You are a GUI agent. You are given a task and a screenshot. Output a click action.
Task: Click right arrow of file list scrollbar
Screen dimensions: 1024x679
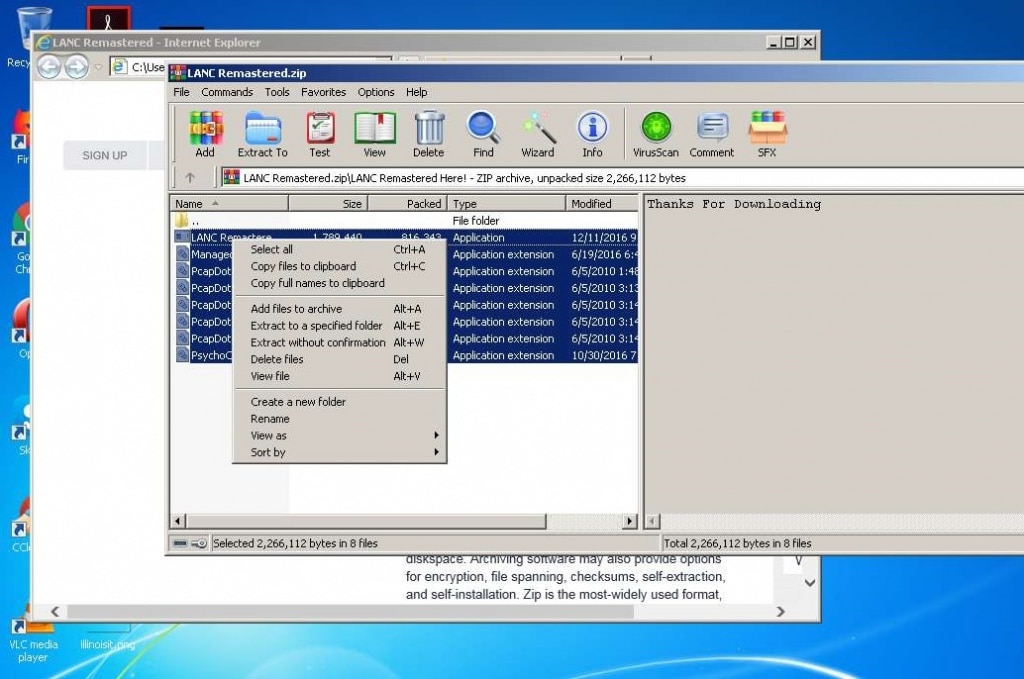tap(630, 521)
